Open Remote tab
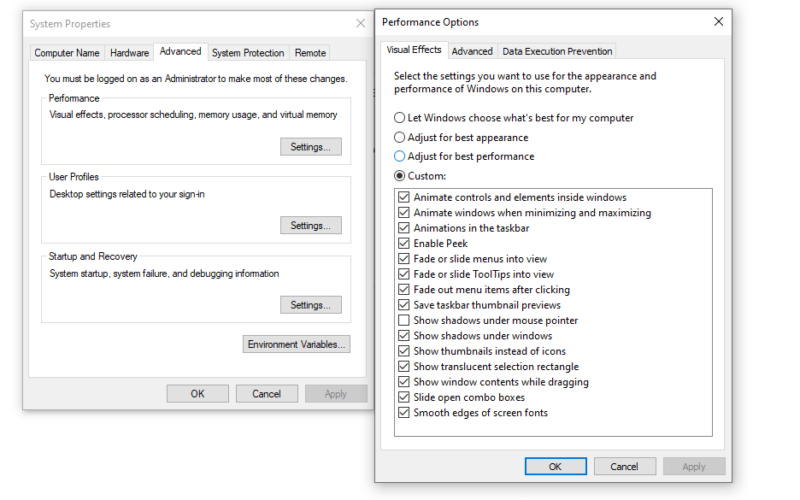Image resolution: width=800 pixels, height=500 pixels. (x=310, y=53)
